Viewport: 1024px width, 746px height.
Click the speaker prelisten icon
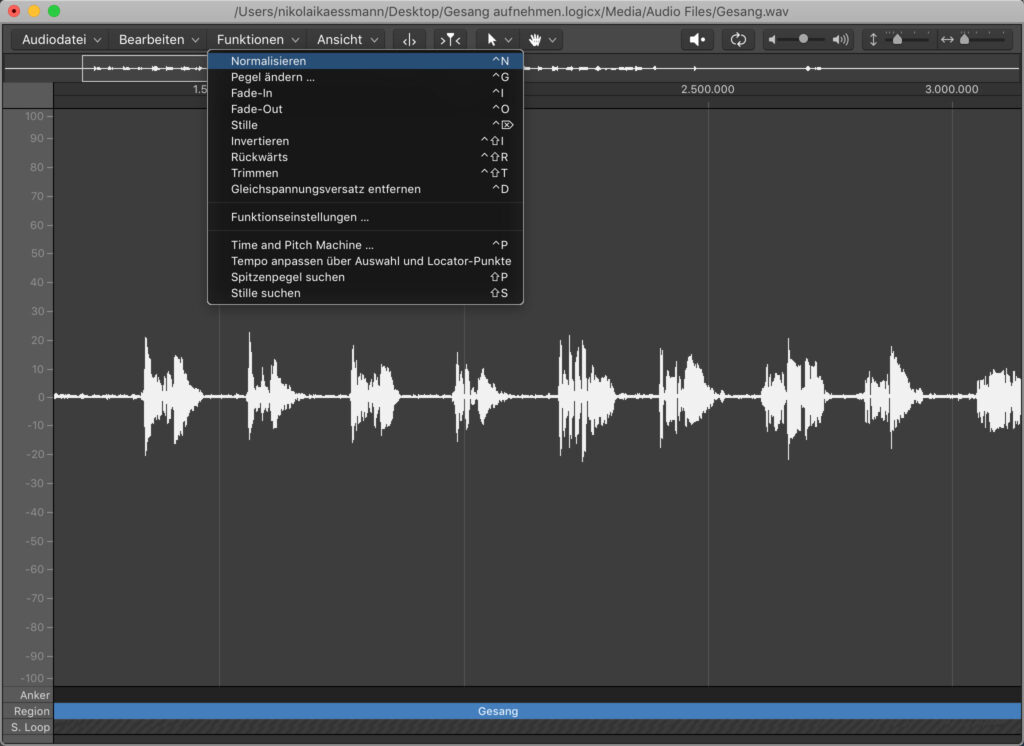(697, 40)
